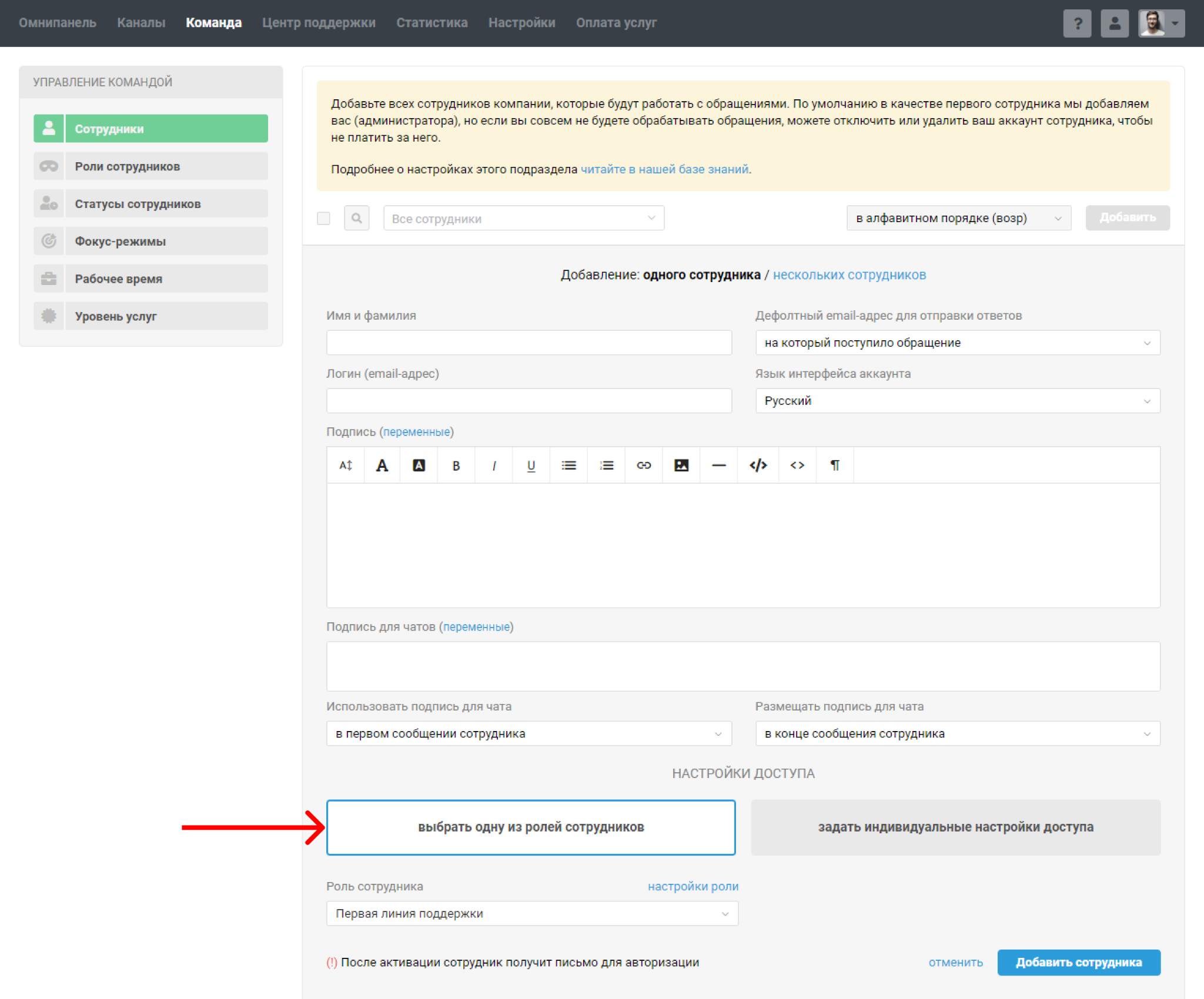
Task: Click the search magnifier icon above employee list
Action: (x=356, y=218)
